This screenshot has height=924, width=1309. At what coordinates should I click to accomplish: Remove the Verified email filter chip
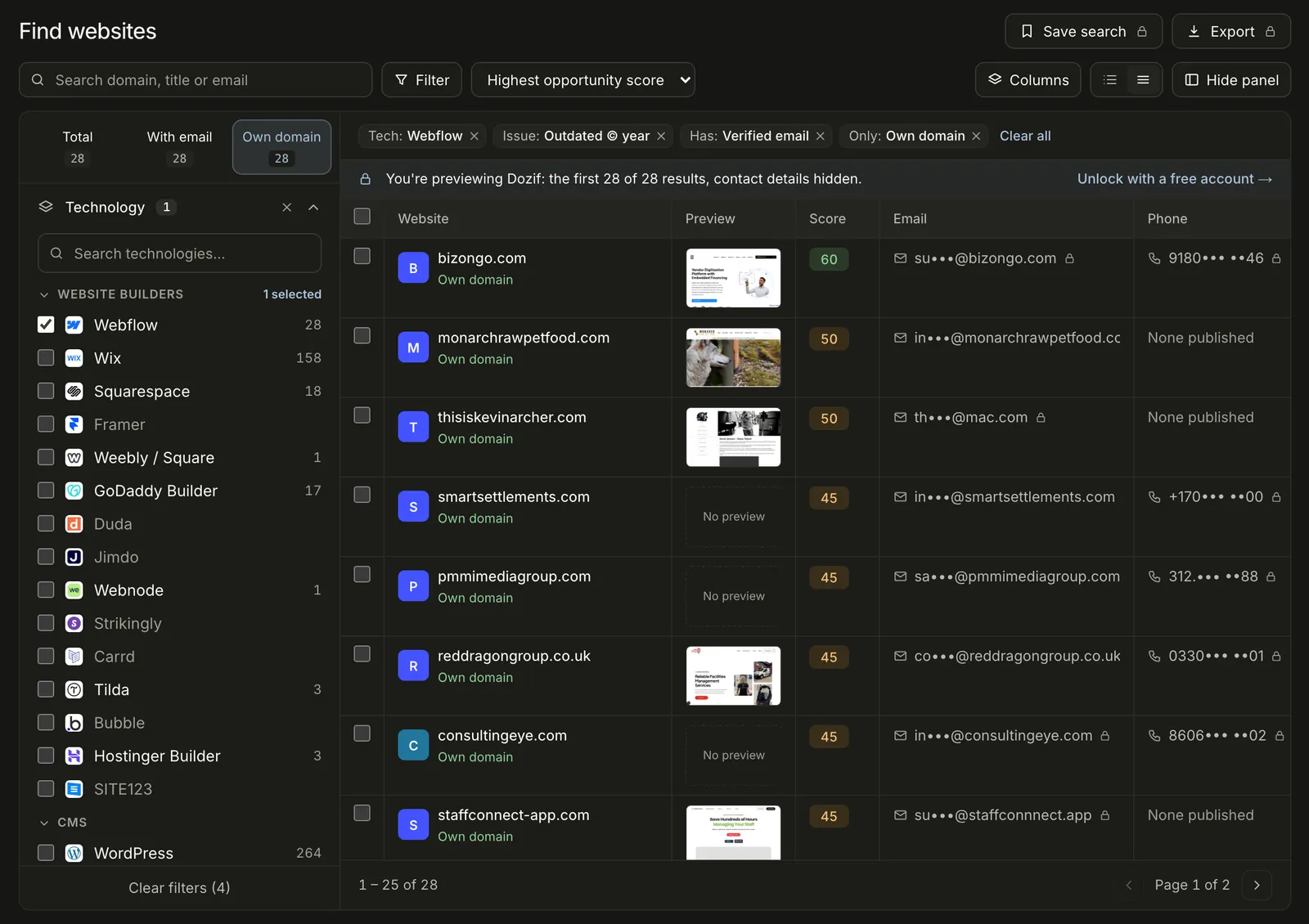pos(821,136)
